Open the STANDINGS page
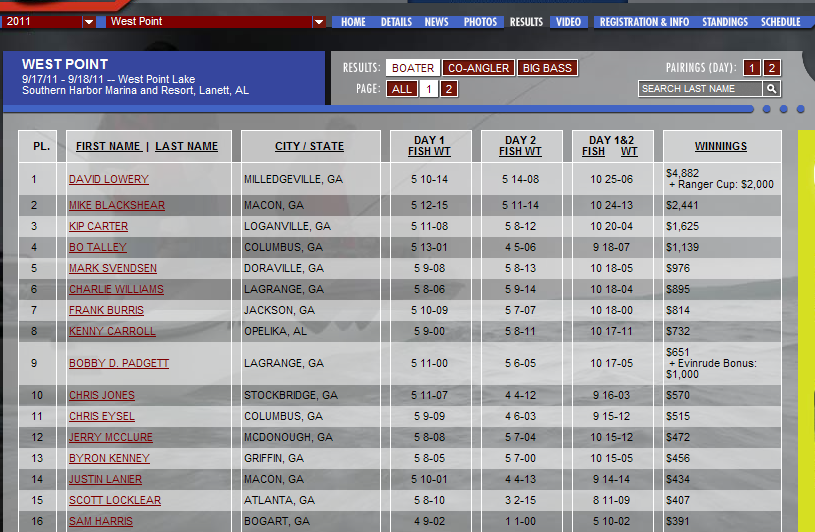Viewport: 815px width, 532px height. [x=724, y=22]
